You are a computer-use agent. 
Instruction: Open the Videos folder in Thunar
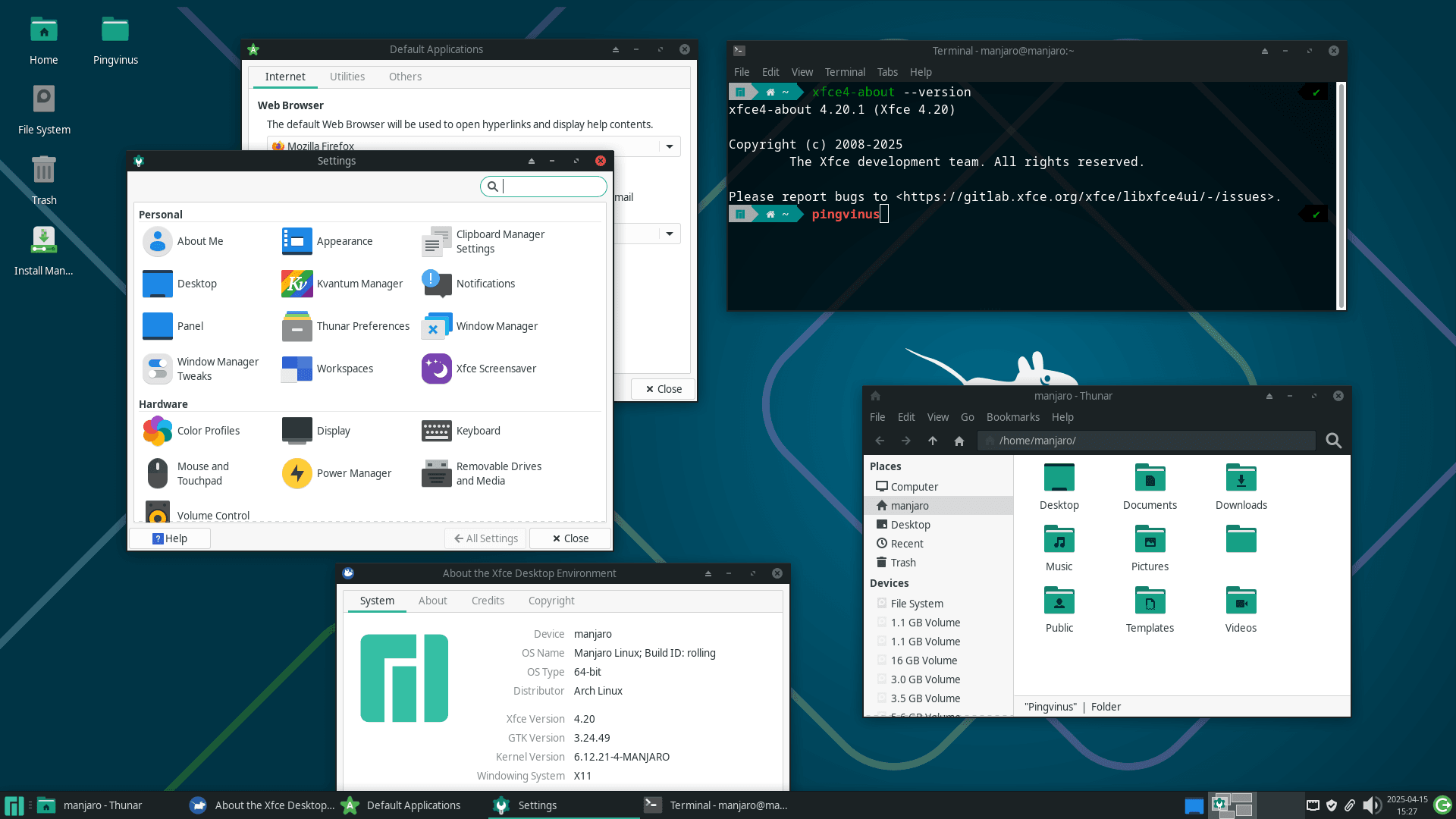point(1241,610)
